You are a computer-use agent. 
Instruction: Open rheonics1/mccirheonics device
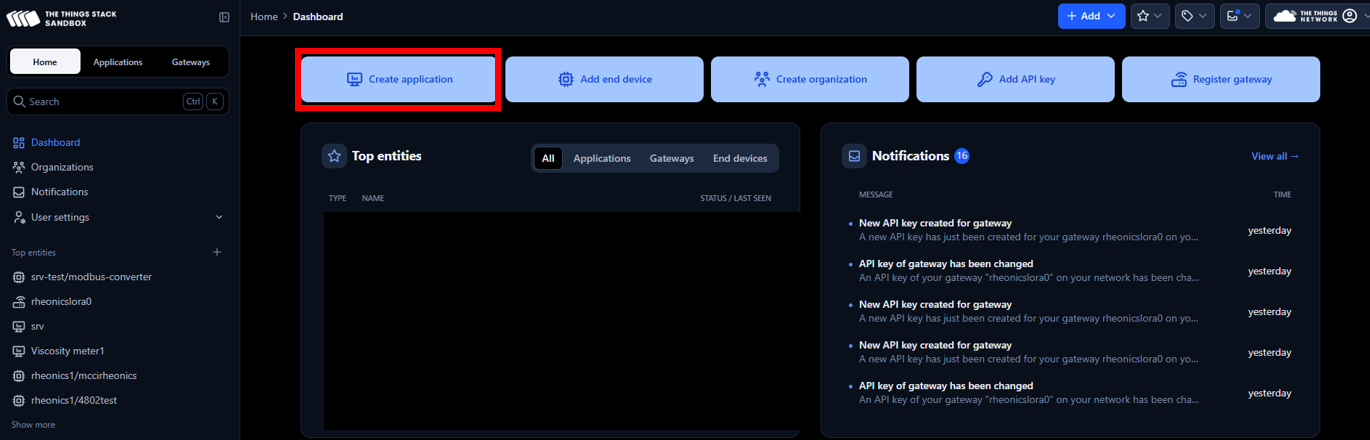[x=84, y=376]
